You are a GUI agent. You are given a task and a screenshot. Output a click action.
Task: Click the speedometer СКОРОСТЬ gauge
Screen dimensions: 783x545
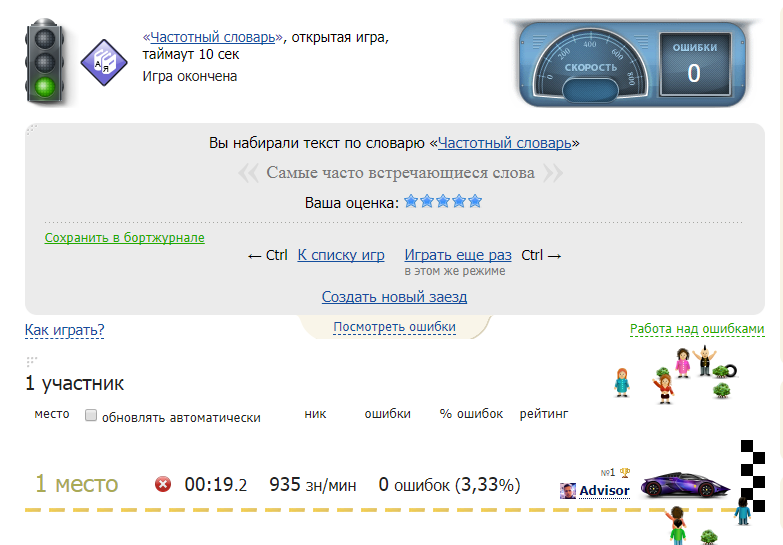pyautogui.click(x=591, y=64)
